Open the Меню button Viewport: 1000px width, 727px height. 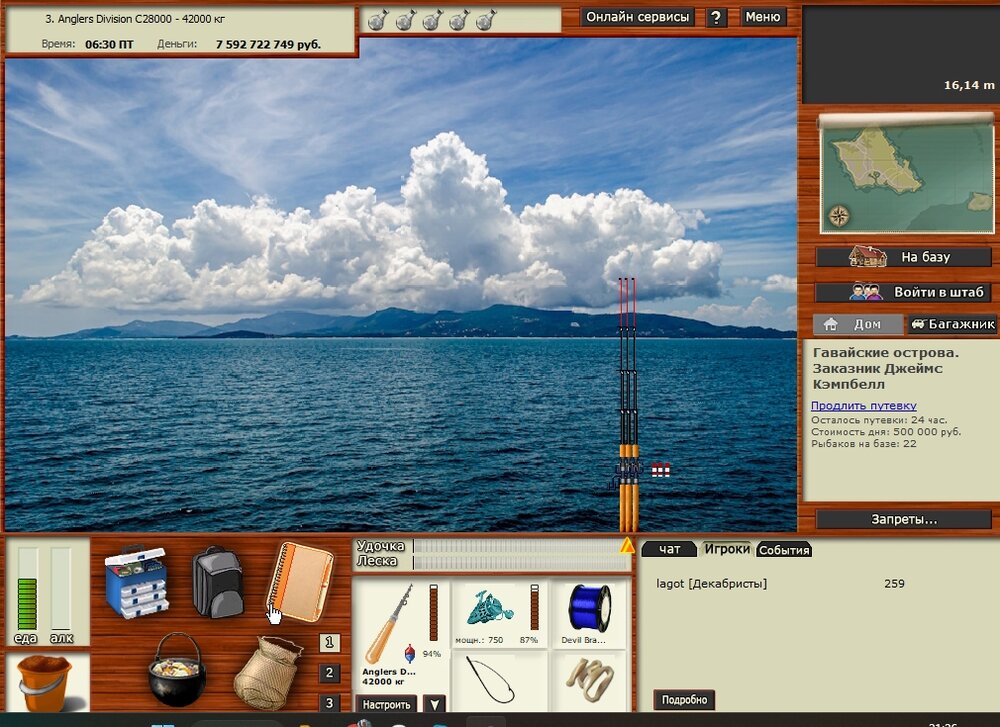[763, 17]
